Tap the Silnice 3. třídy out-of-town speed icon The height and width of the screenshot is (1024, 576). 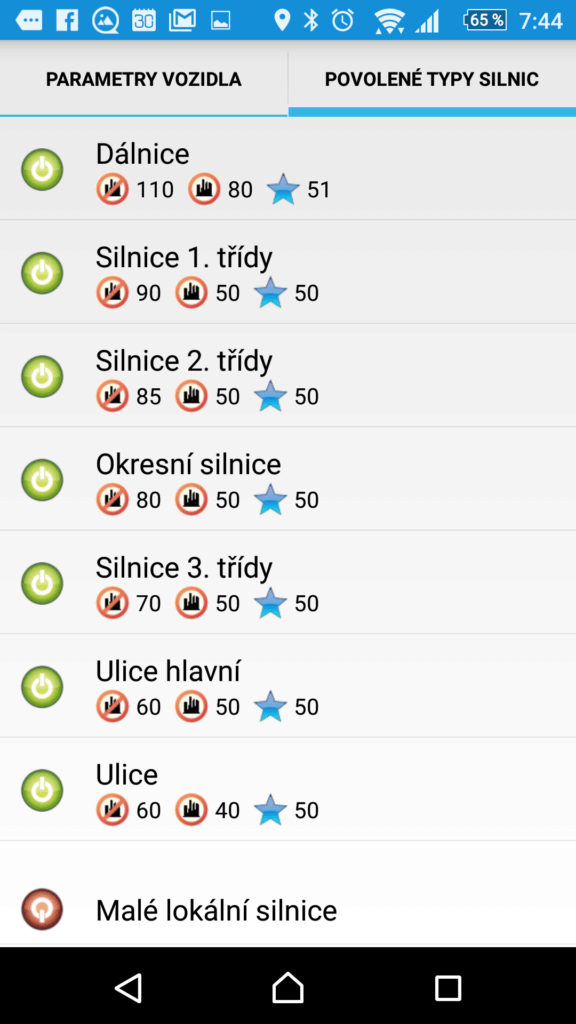coord(112,603)
